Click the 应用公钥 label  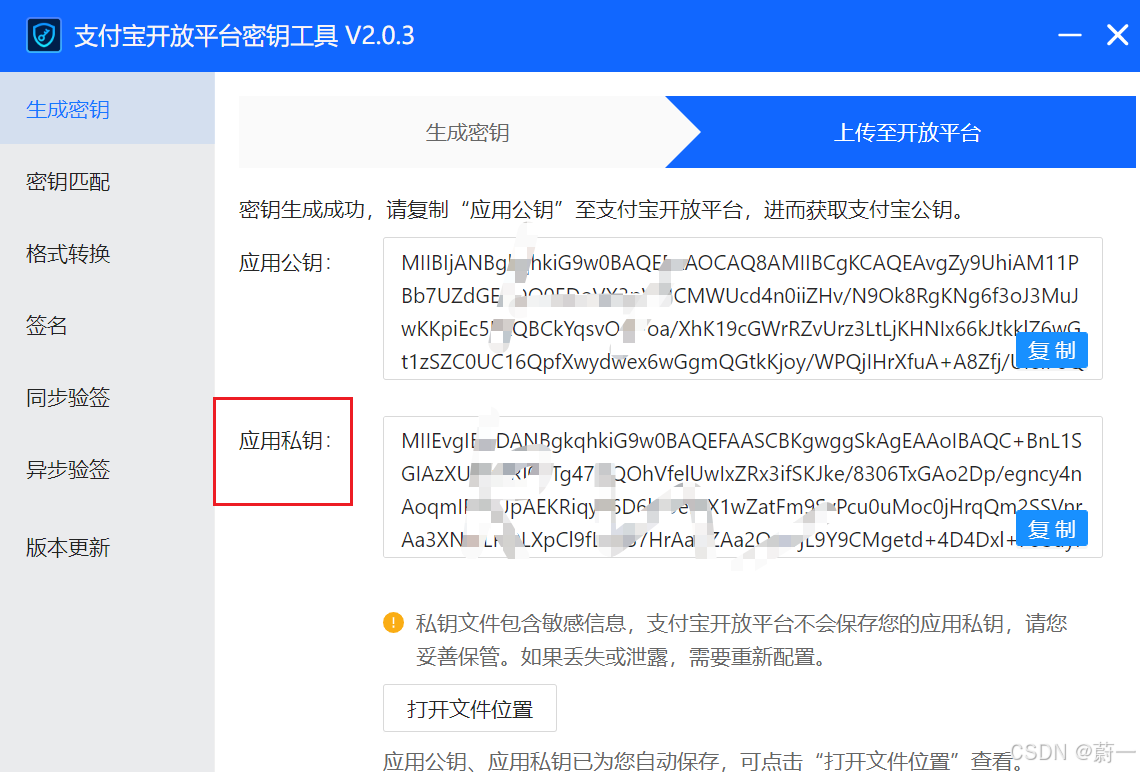point(285,262)
